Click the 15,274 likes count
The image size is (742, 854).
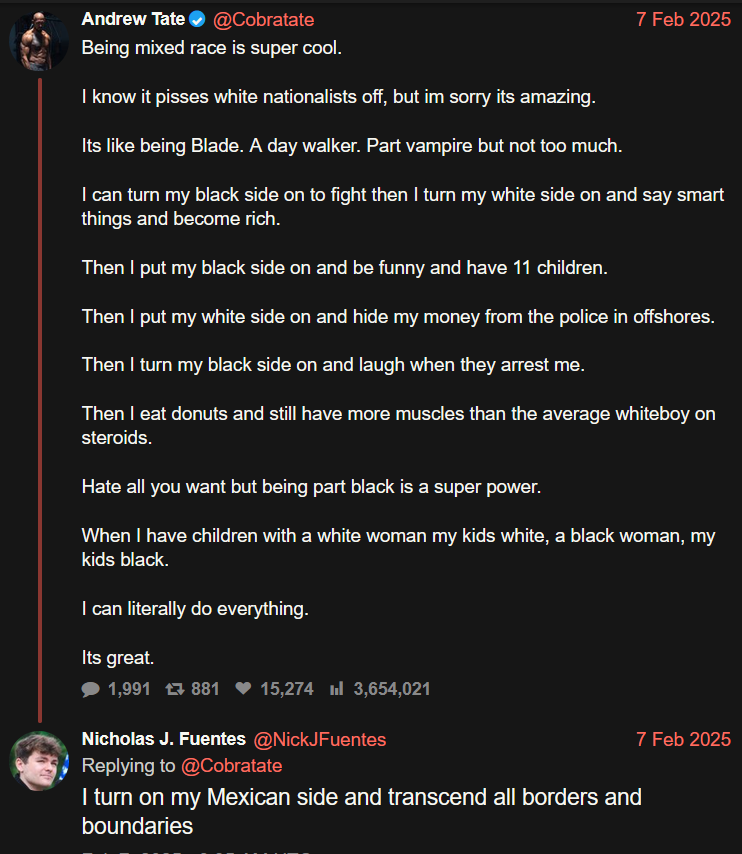click(287, 689)
